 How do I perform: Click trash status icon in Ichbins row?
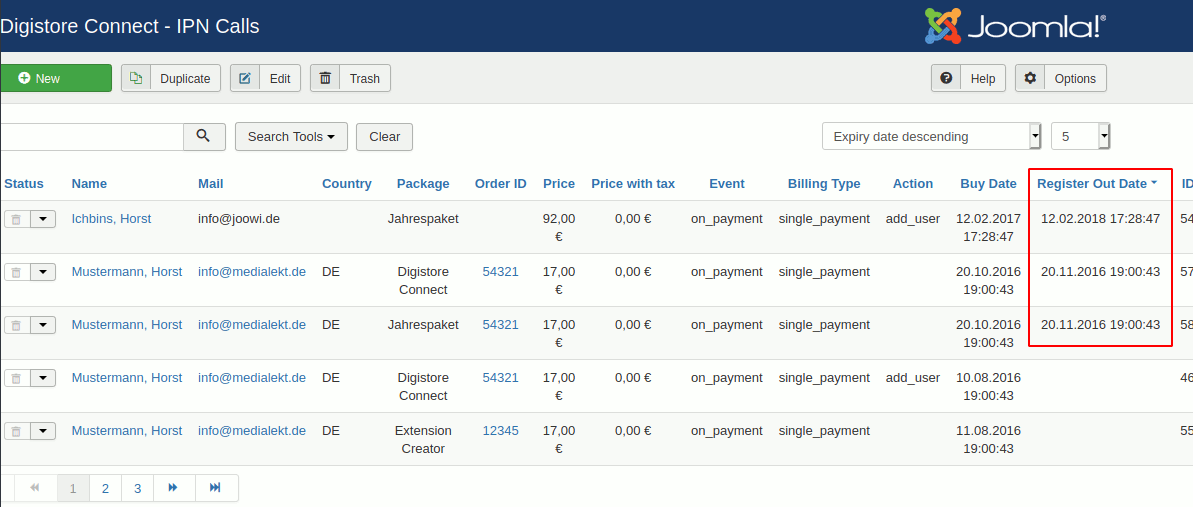click(17, 219)
